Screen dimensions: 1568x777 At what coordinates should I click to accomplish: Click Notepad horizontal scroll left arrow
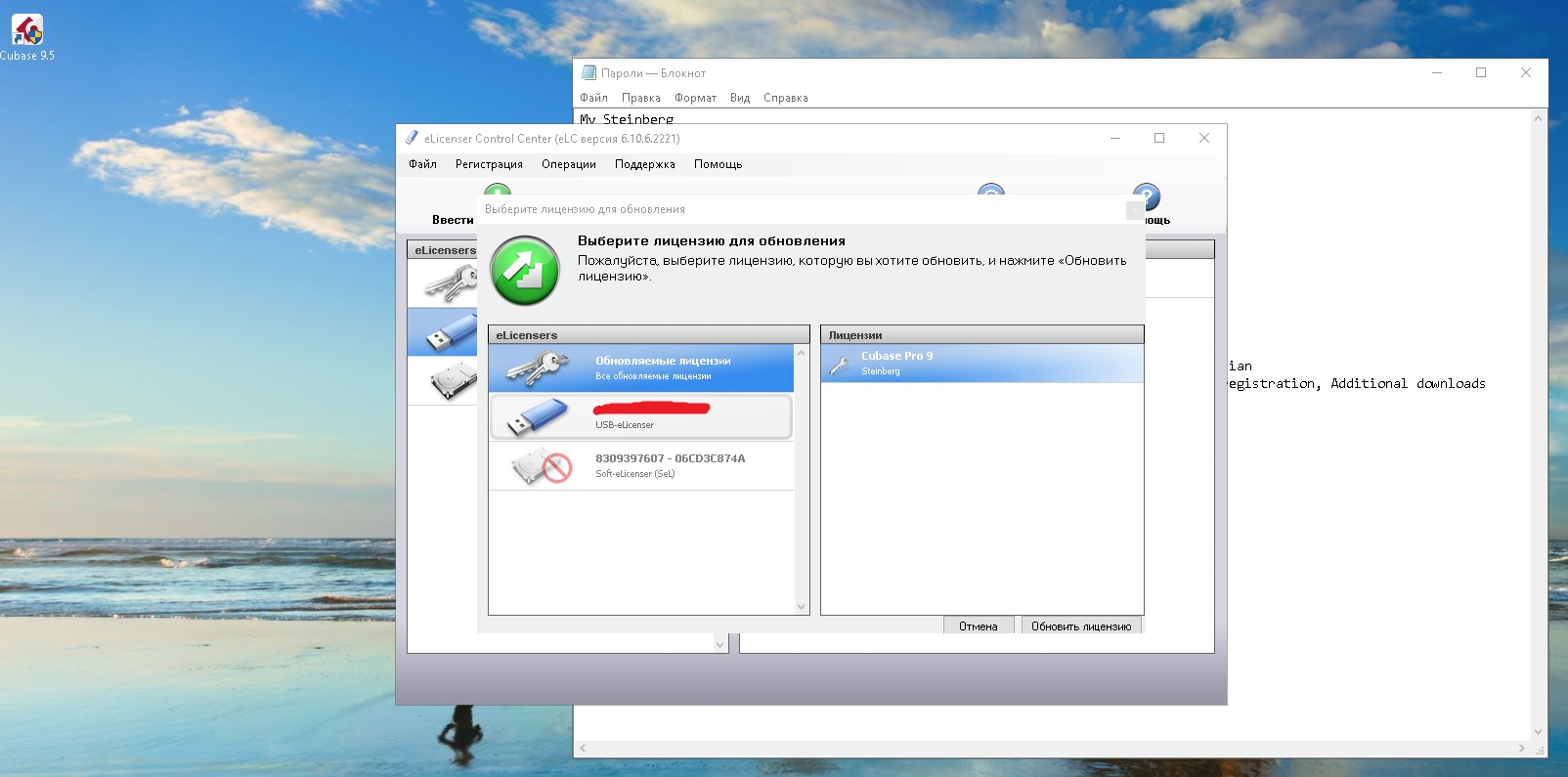coord(584,749)
